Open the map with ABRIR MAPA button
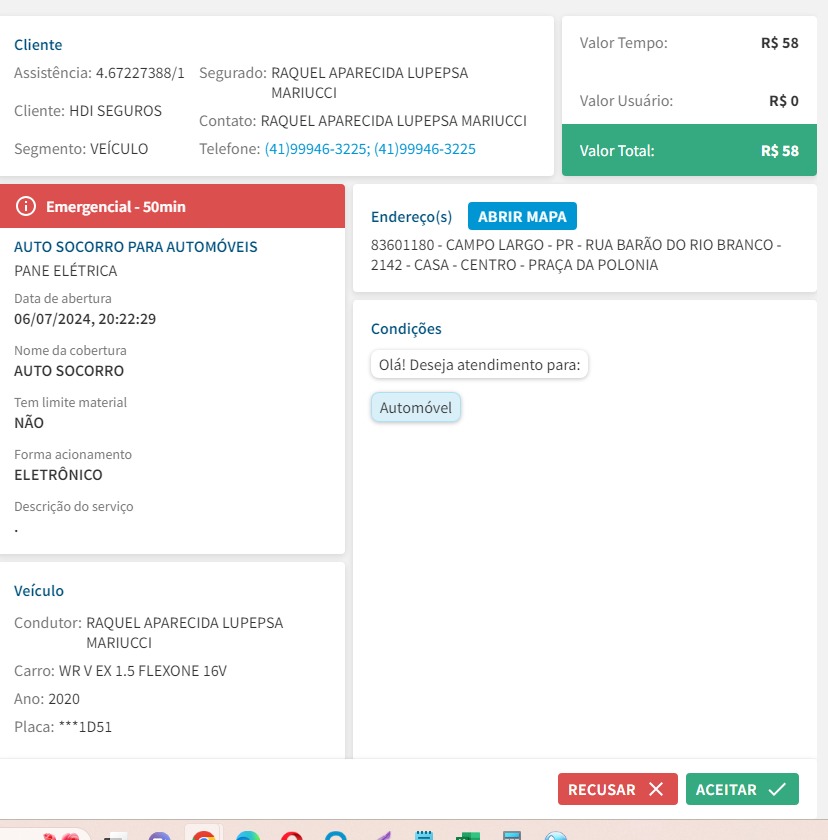 point(522,216)
